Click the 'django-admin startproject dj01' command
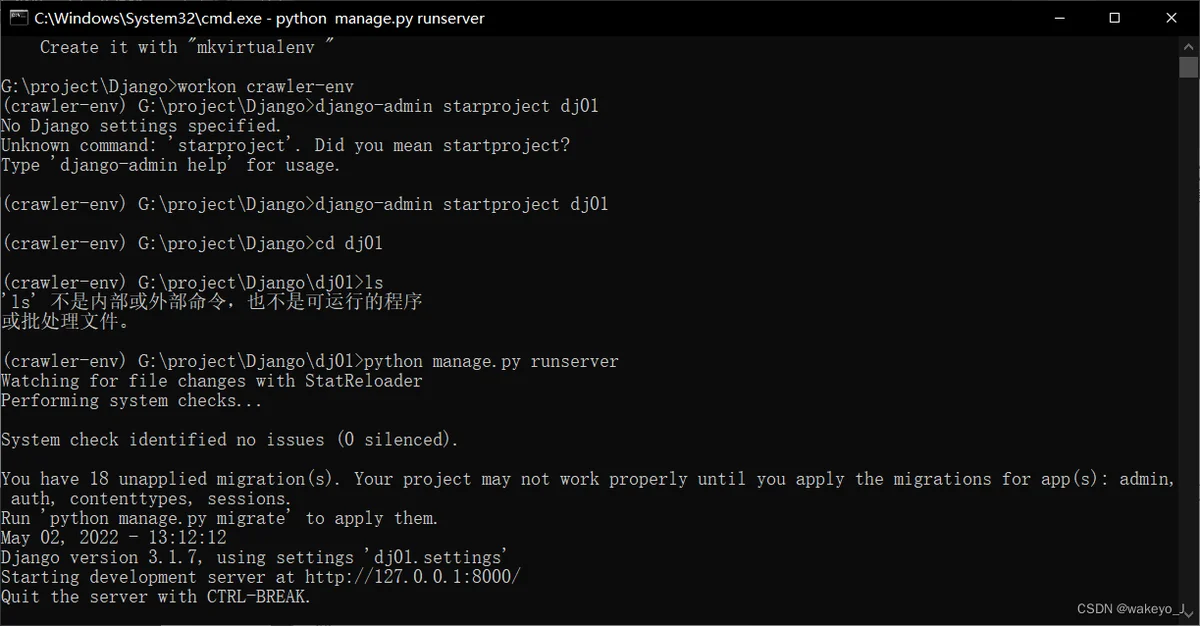Image resolution: width=1200 pixels, height=626 pixels. (x=461, y=204)
